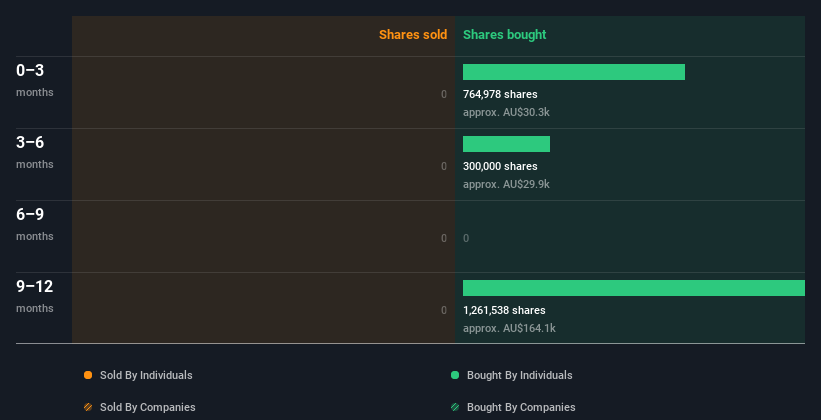Click the striped Sold By Companies legend icon
The height and width of the screenshot is (420, 821).
[x=88, y=407]
